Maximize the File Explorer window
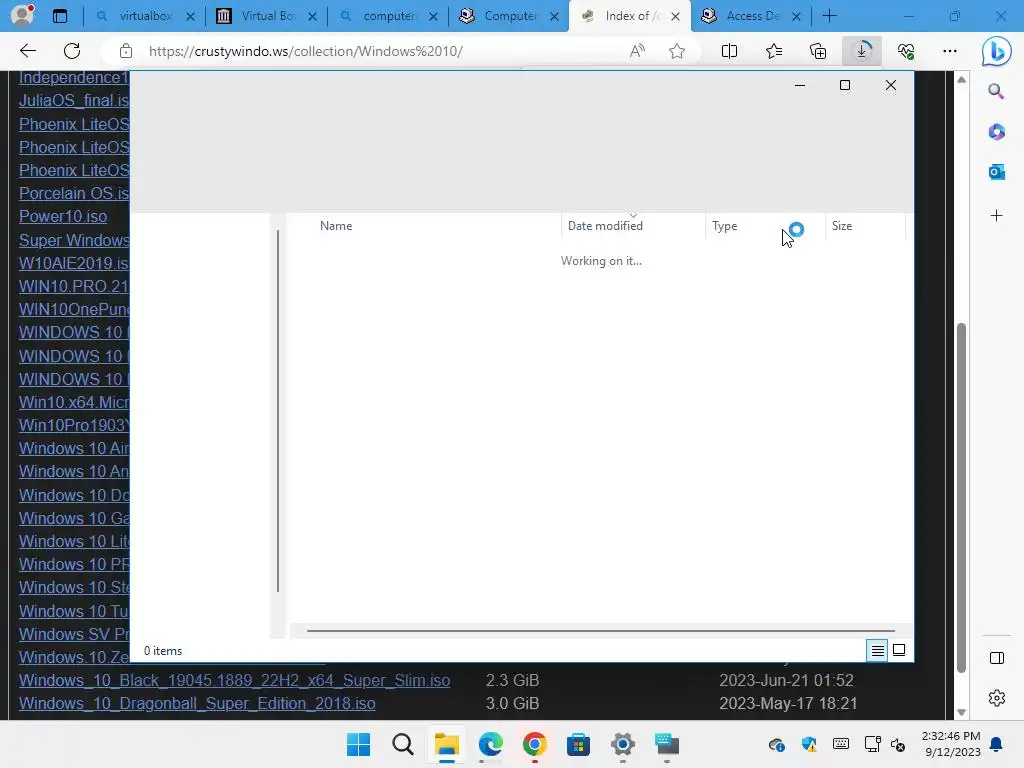The image size is (1024, 768). tap(844, 85)
